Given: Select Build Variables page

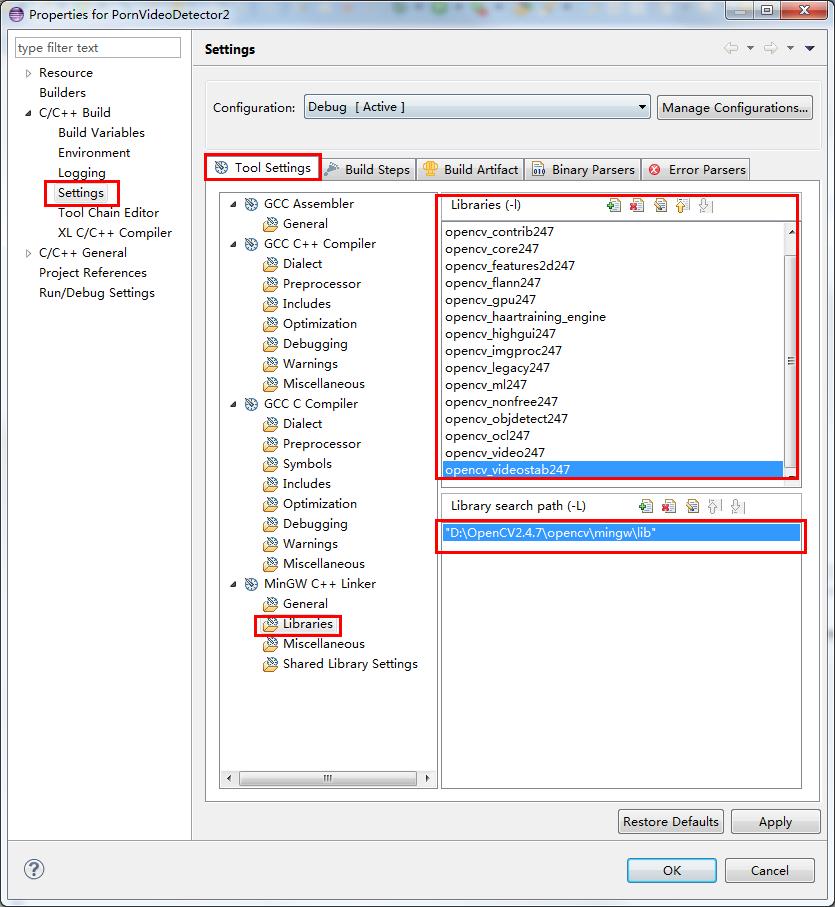Looking at the screenshot, I should coord(101,132).
